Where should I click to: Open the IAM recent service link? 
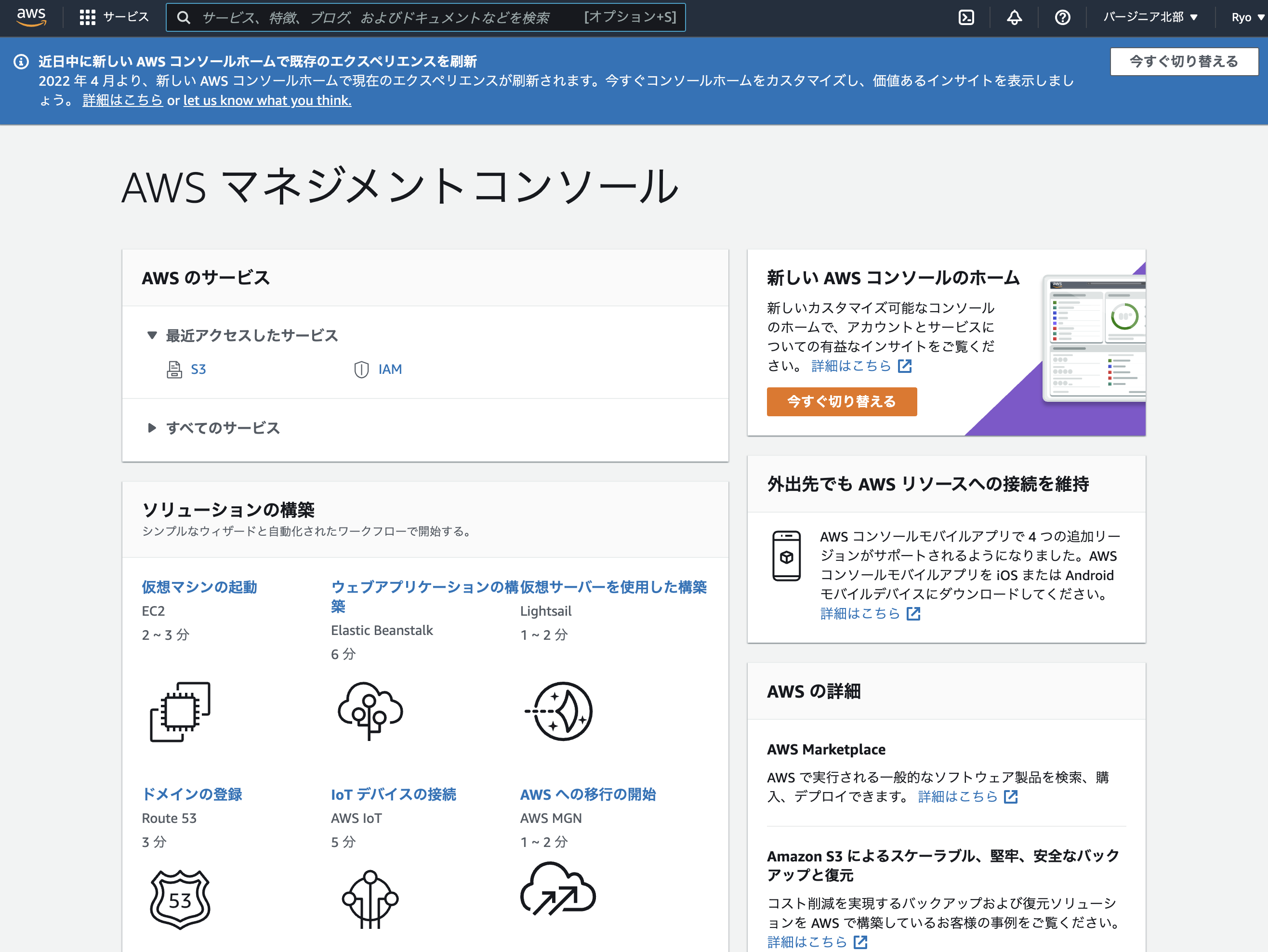point(389,370)
